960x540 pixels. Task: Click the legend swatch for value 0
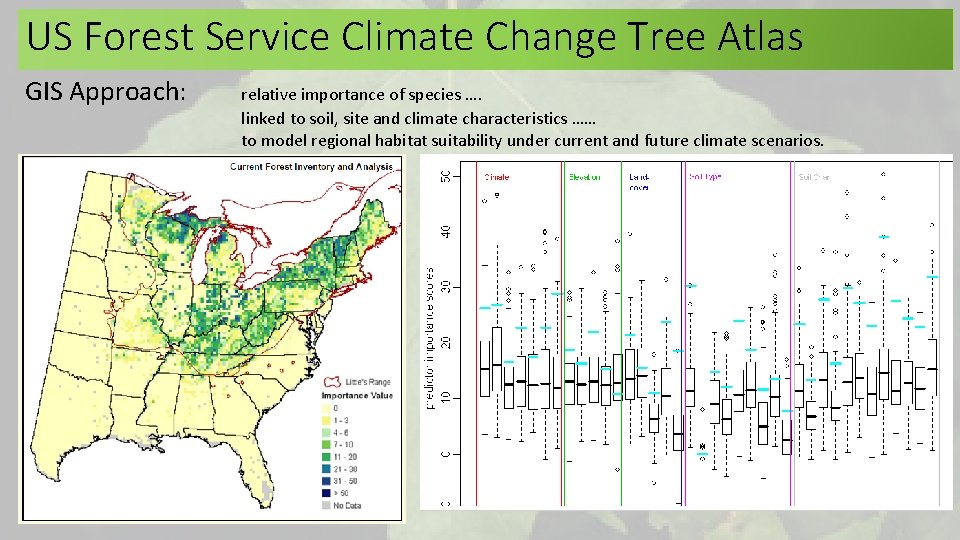click(x=326, y=408)
